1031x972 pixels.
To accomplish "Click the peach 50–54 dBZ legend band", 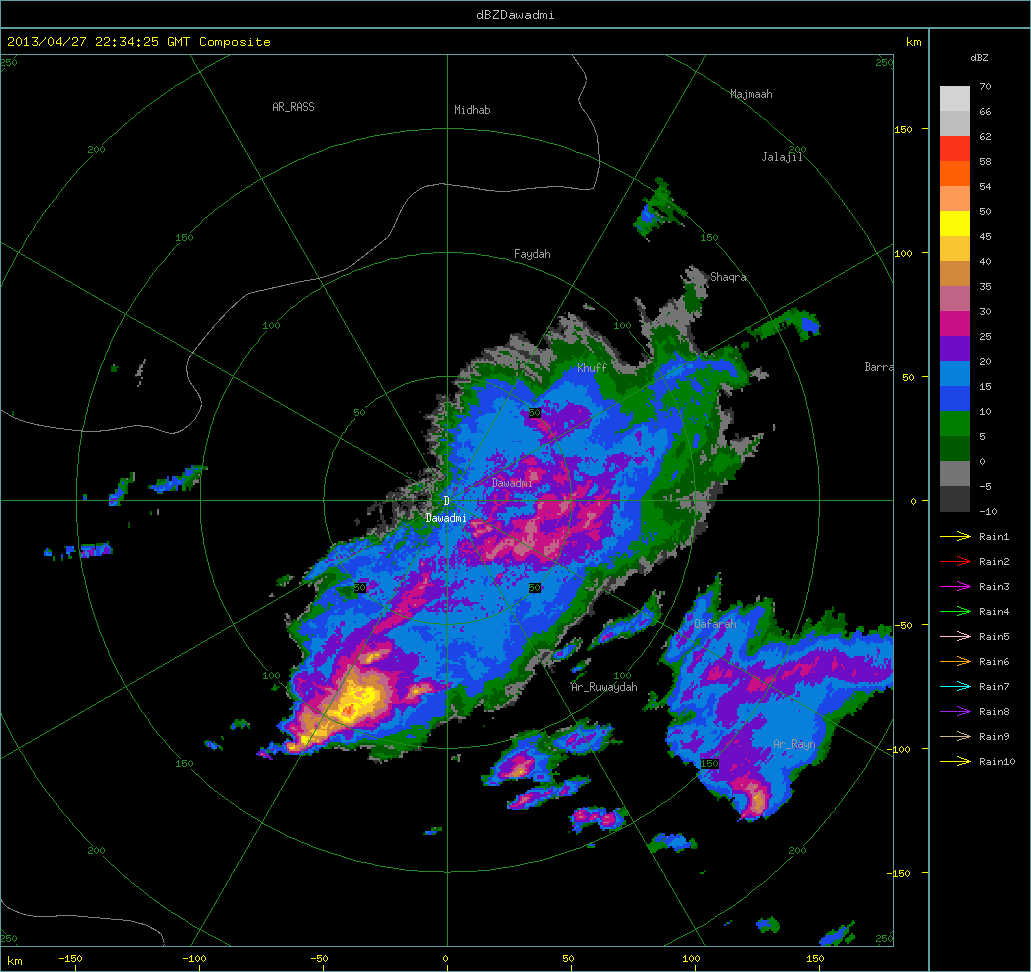I will [955, 199].
